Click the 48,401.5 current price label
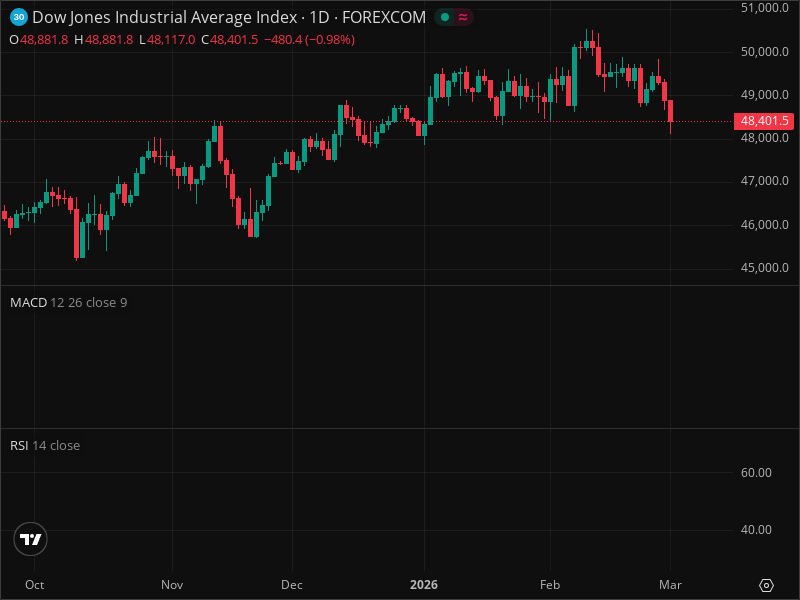The width and height of the screenshot is (800, 600). [x=764, y=121]
